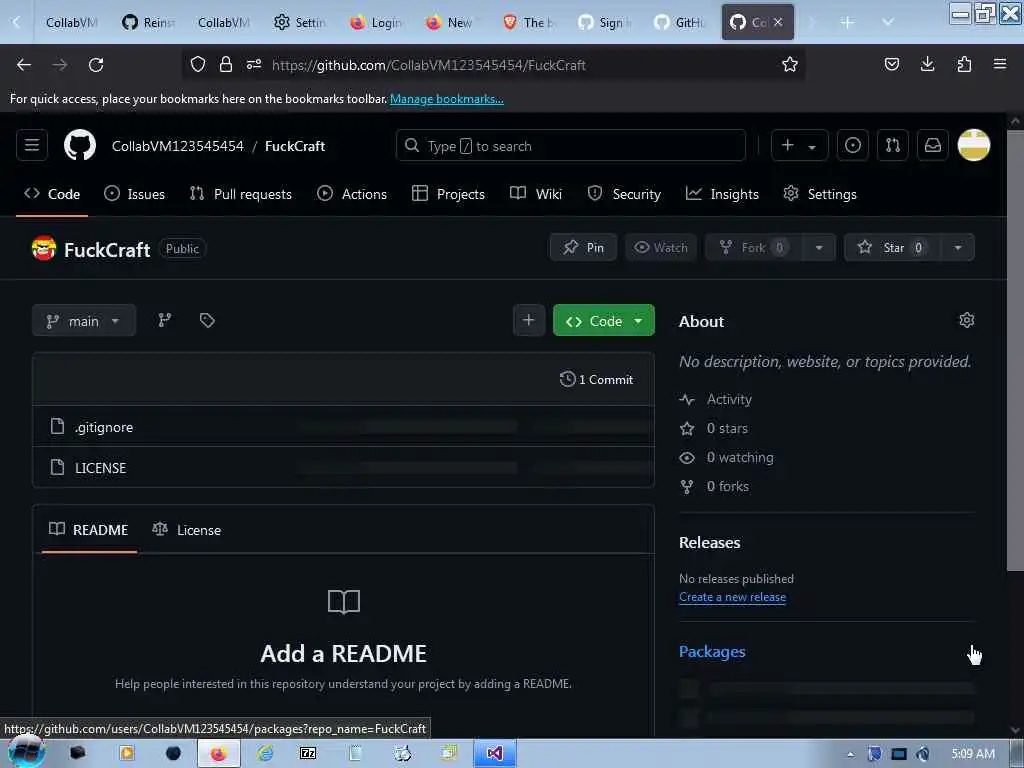1024x768 pixels.
Task: Open a new browser tab
Action: (847, 22)
